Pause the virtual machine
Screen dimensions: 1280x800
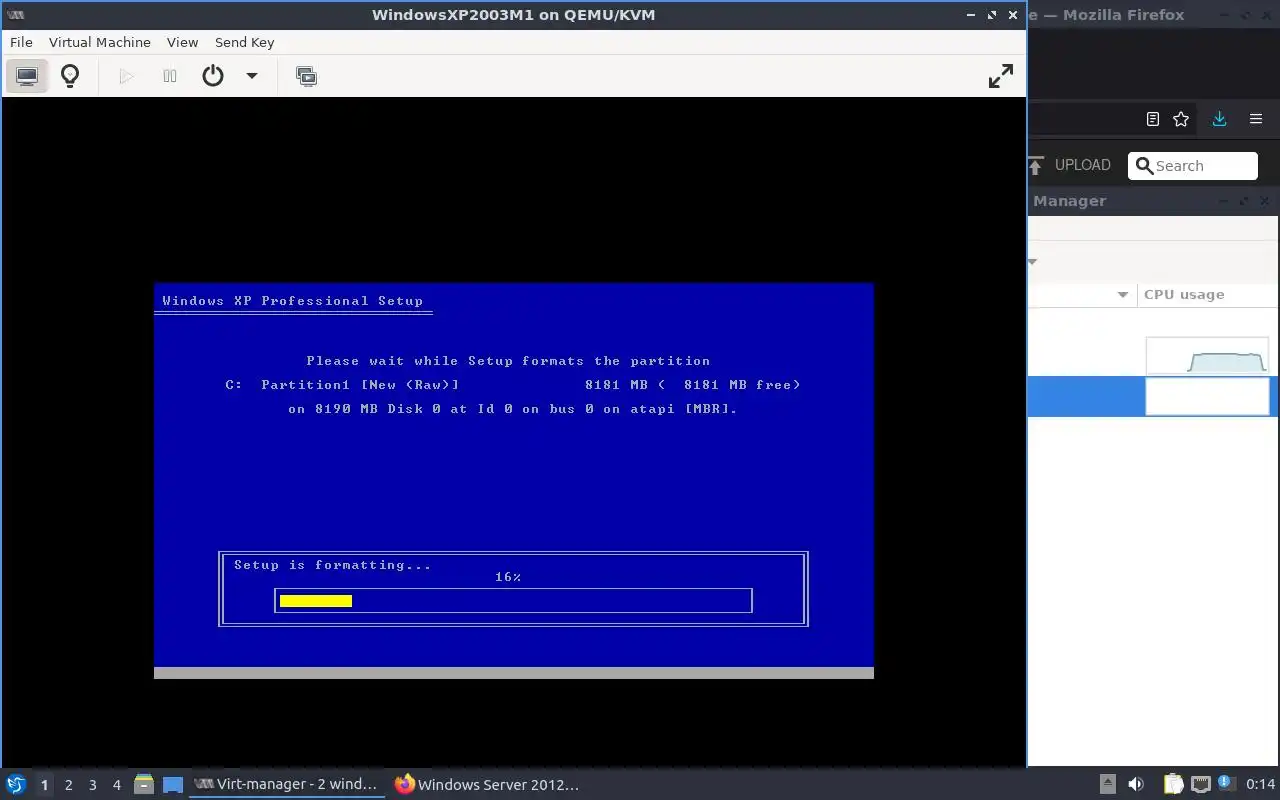[x=170, y=76]
